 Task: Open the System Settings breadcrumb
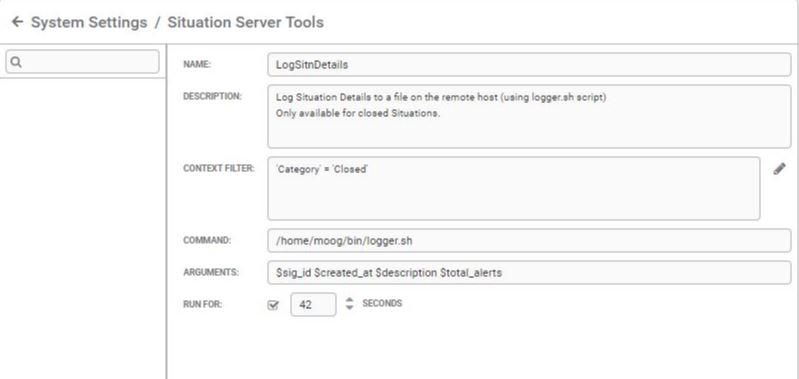[x=89, y=22]
